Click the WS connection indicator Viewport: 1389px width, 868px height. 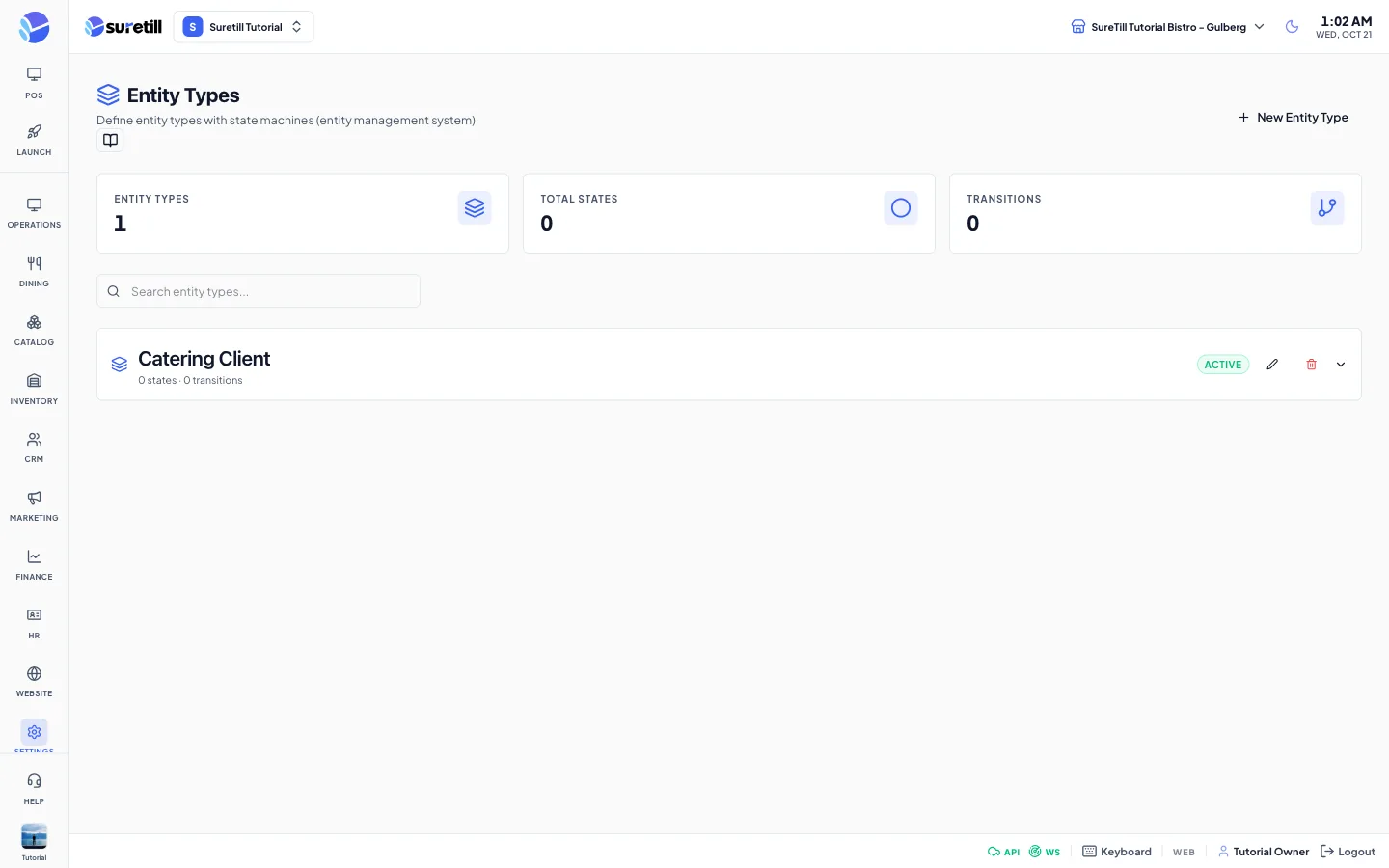pos(1045,852)
